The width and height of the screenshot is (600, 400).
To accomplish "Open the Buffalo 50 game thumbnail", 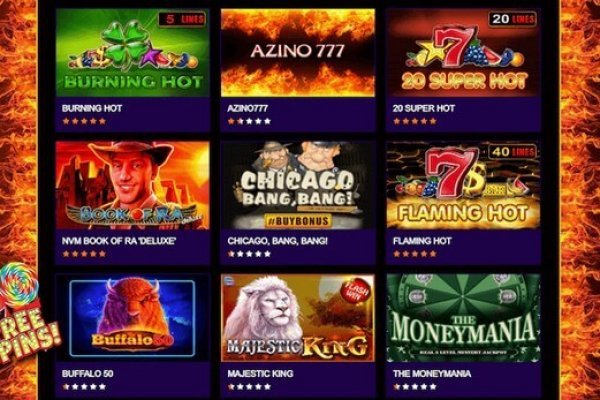I will (132, 318).
